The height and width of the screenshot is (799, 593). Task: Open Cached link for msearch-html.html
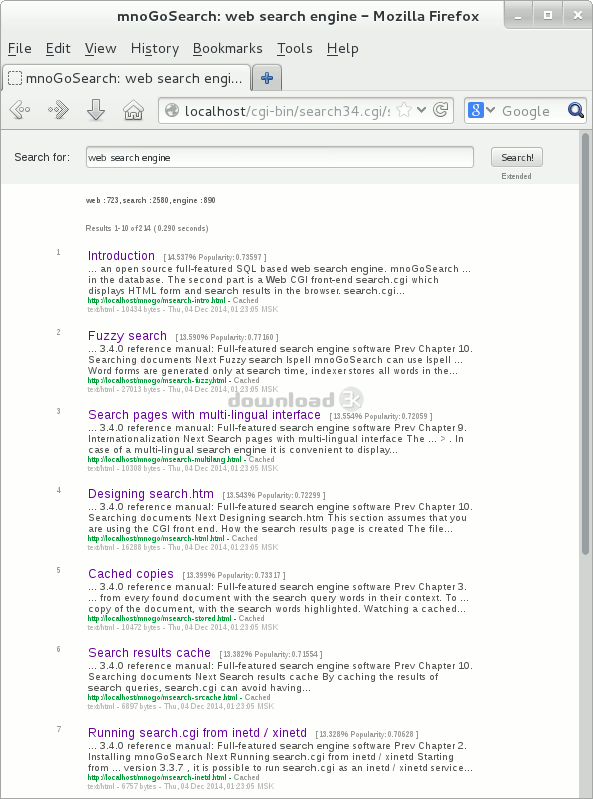click(245, 538)
